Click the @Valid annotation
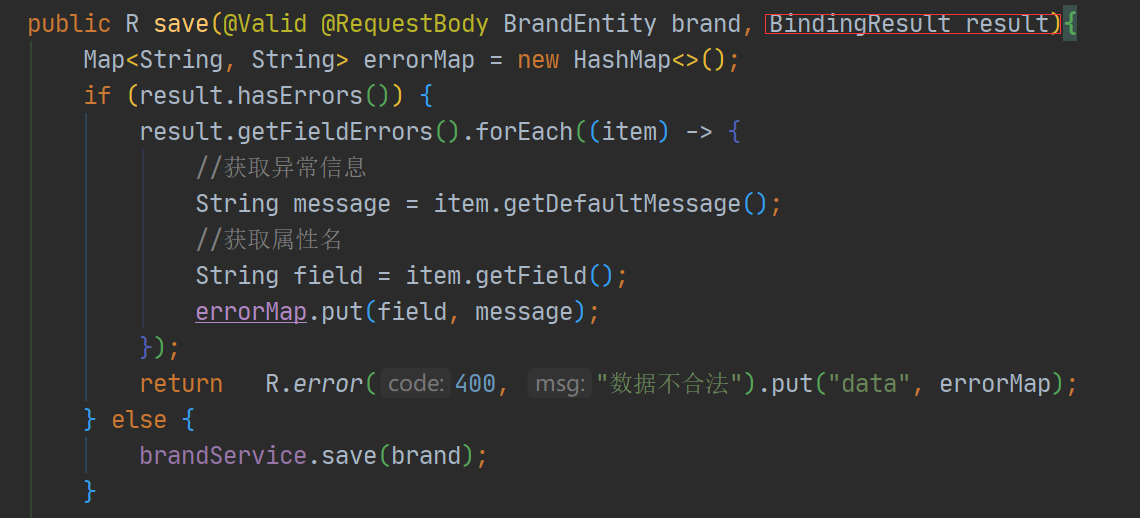The width and height of the screenshot is (1140, 518). tap(265, 24)
